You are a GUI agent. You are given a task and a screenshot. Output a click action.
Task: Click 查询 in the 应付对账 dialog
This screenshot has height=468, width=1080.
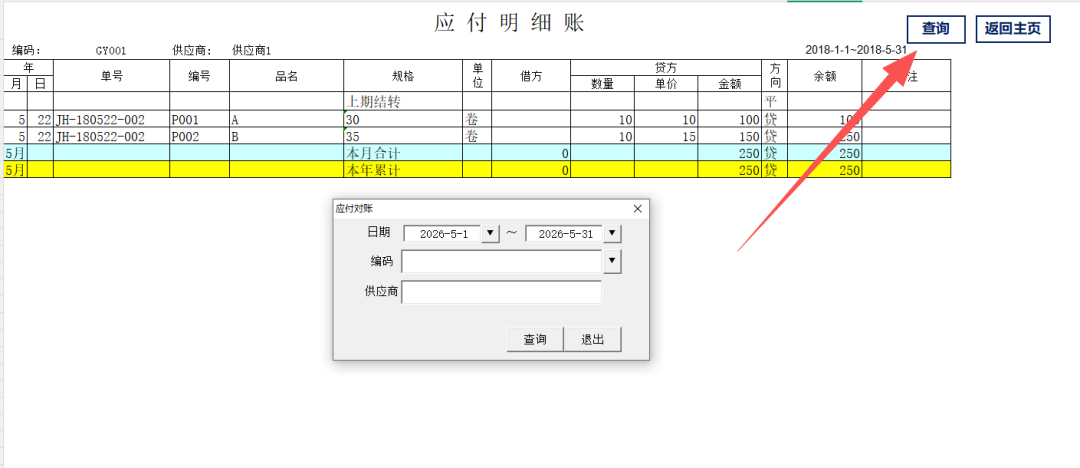pyautogui.click(x=534, y=339)
